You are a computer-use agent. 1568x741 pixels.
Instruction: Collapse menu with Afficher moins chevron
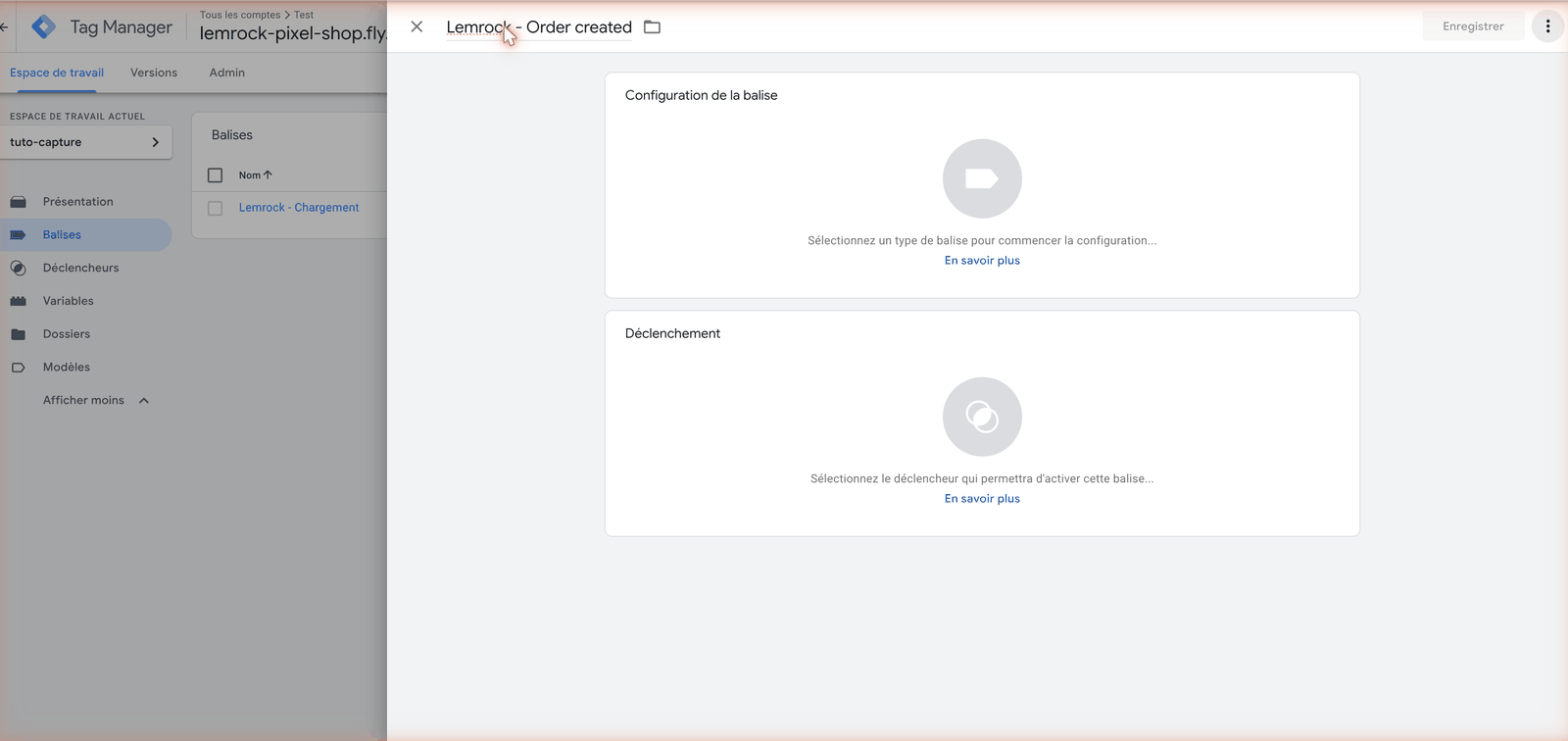[x=144, y=400]
